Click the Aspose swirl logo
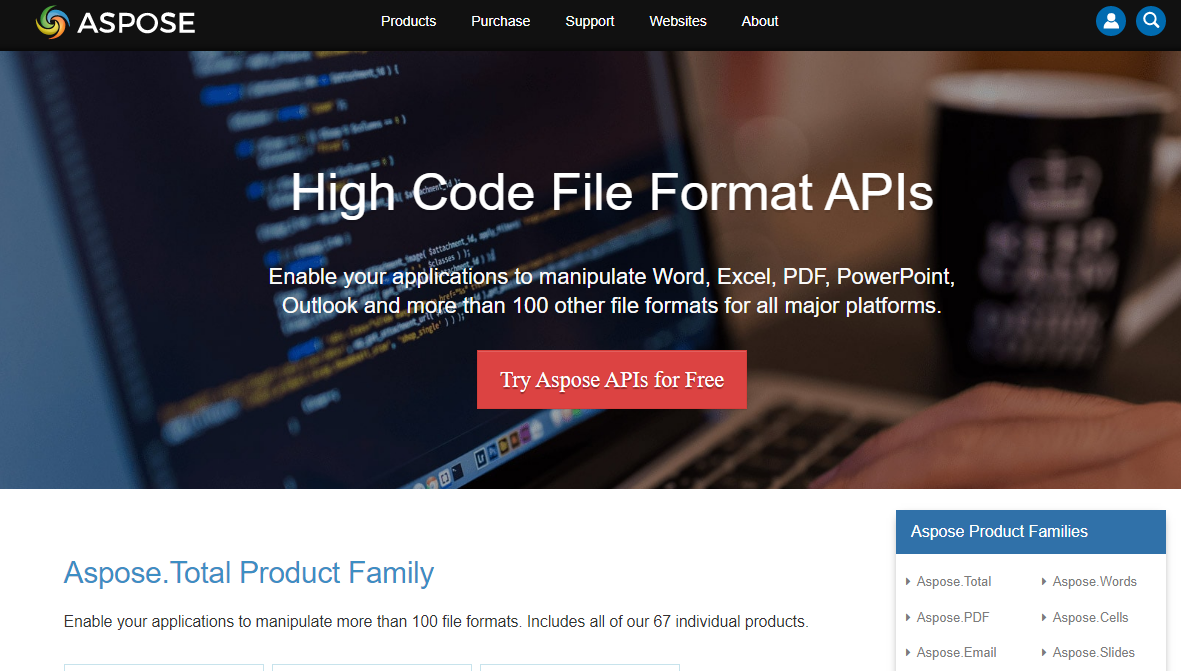 coord(52,22)
